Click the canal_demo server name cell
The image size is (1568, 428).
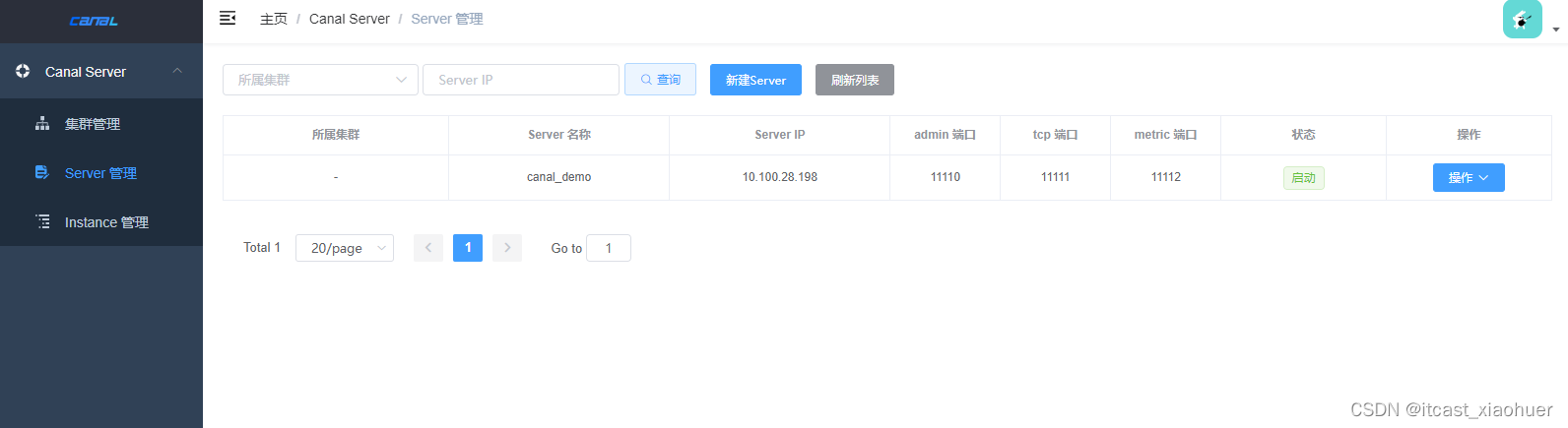click(x=559, y=177)
